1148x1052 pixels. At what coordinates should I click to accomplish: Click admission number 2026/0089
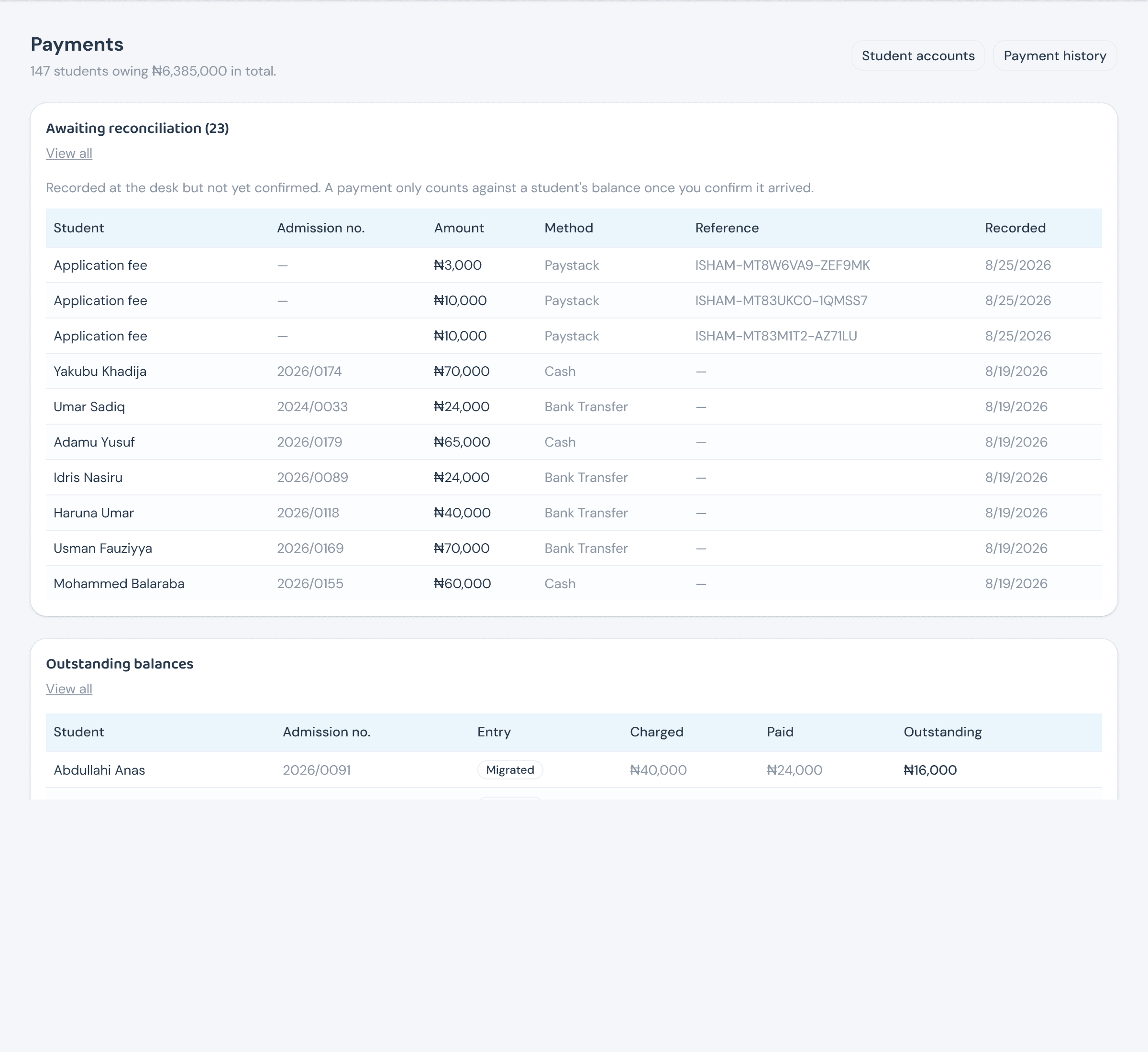(313, 477)
